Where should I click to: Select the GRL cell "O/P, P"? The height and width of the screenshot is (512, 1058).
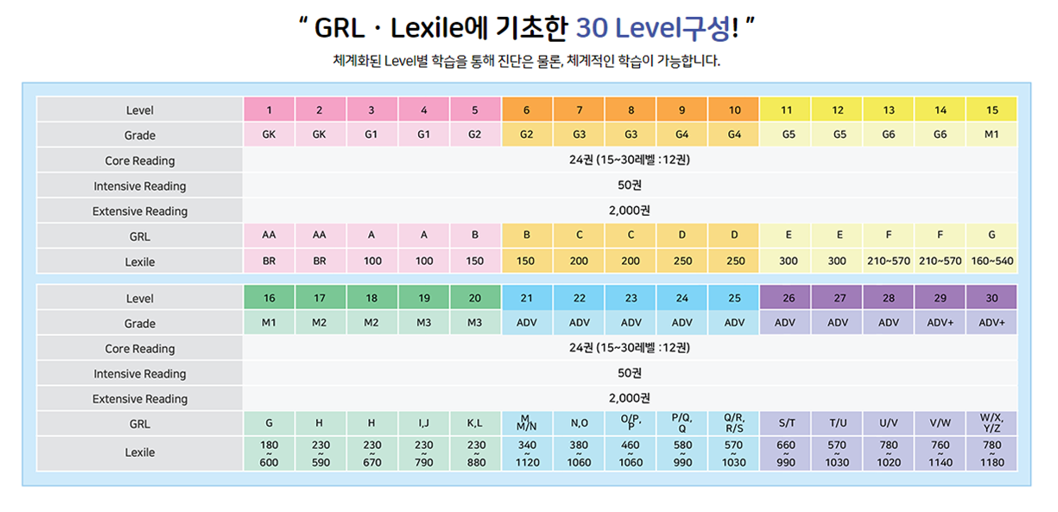631,424
